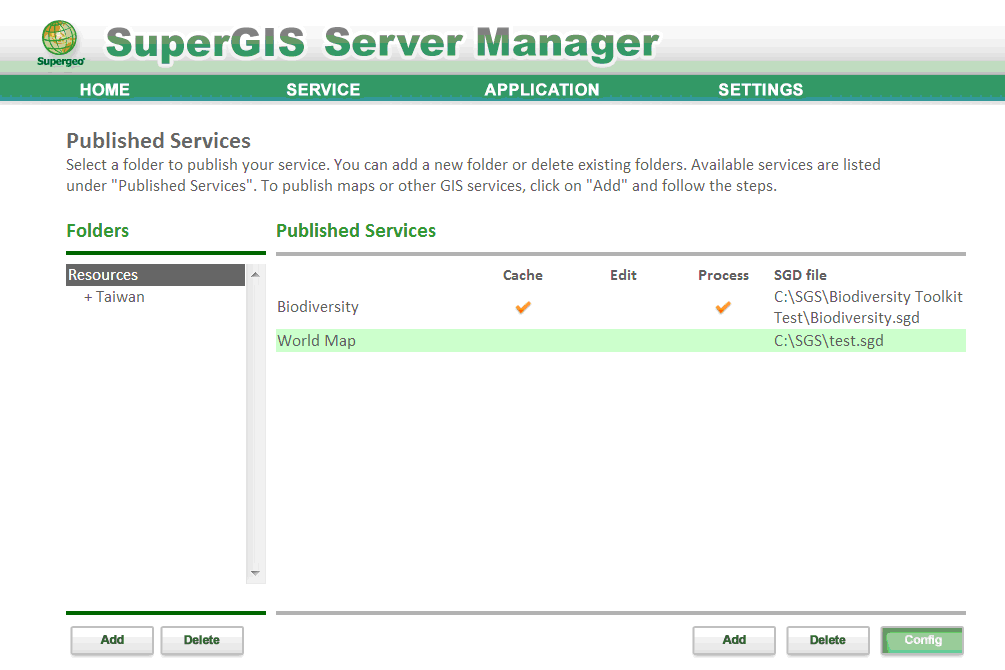Open the SETTINGS menu
This screenshot has width=1005, height=670.
tap(760, 89)
